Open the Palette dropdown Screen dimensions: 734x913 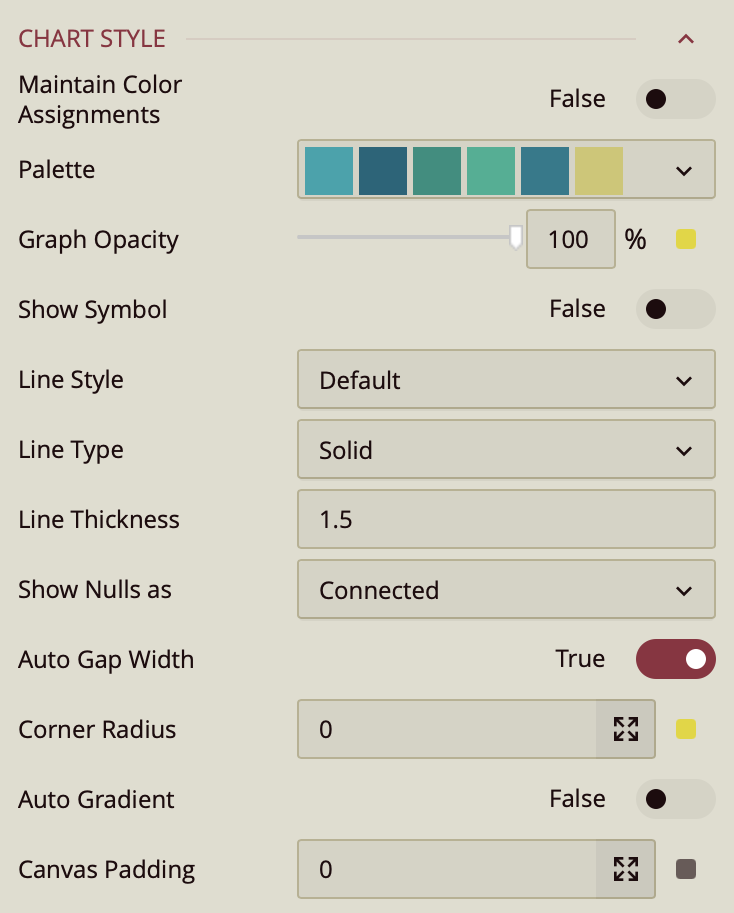[684, 170]
